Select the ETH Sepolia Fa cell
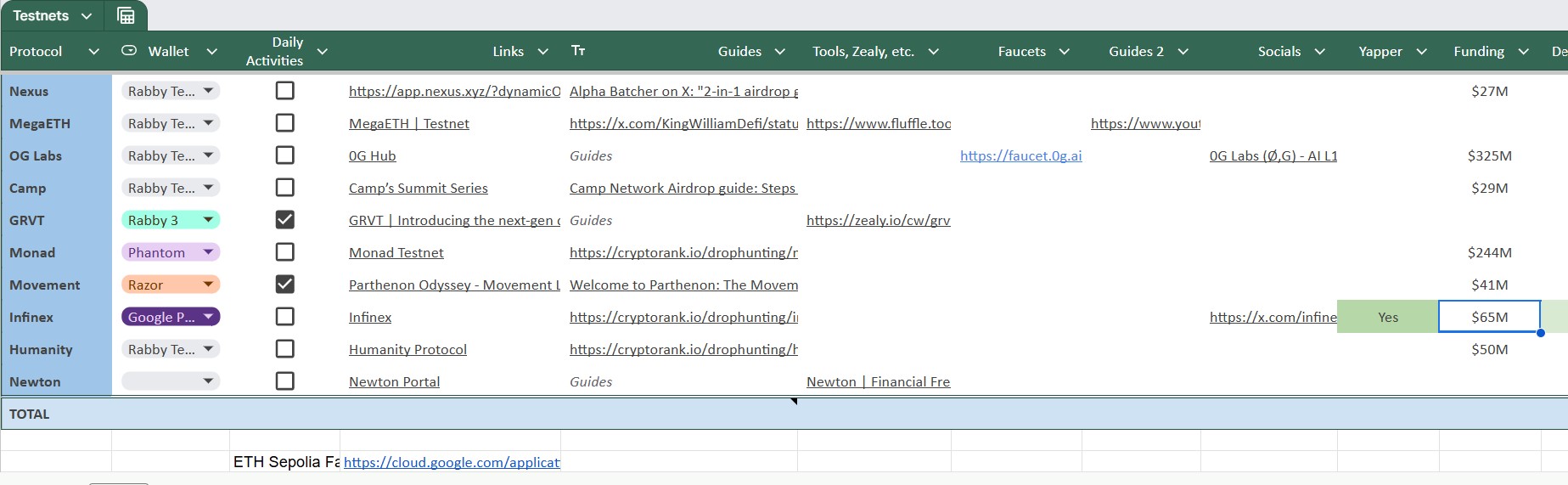This screenshot has height=485, width=1568. [286, 462]
